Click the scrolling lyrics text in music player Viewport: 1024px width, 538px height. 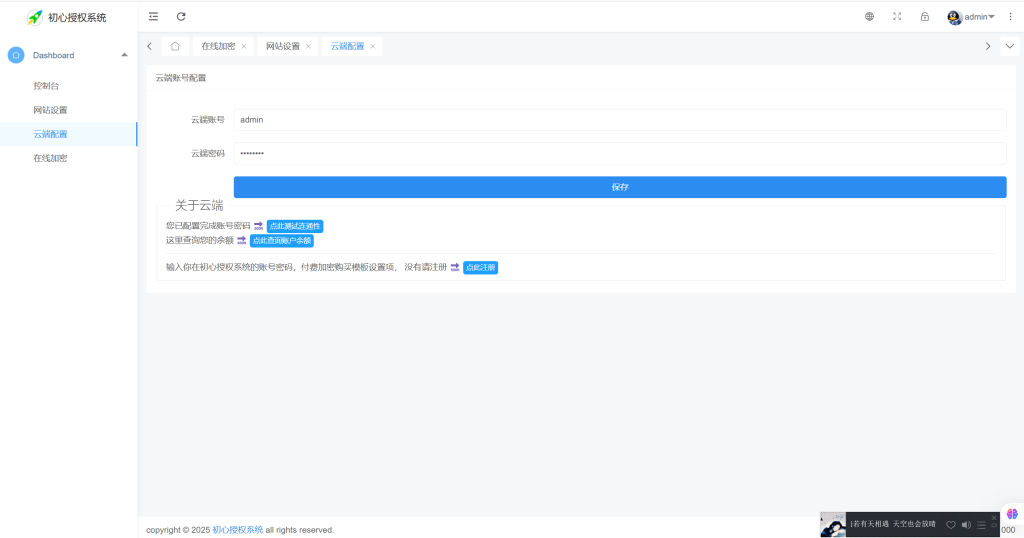(x=893, y=524)
